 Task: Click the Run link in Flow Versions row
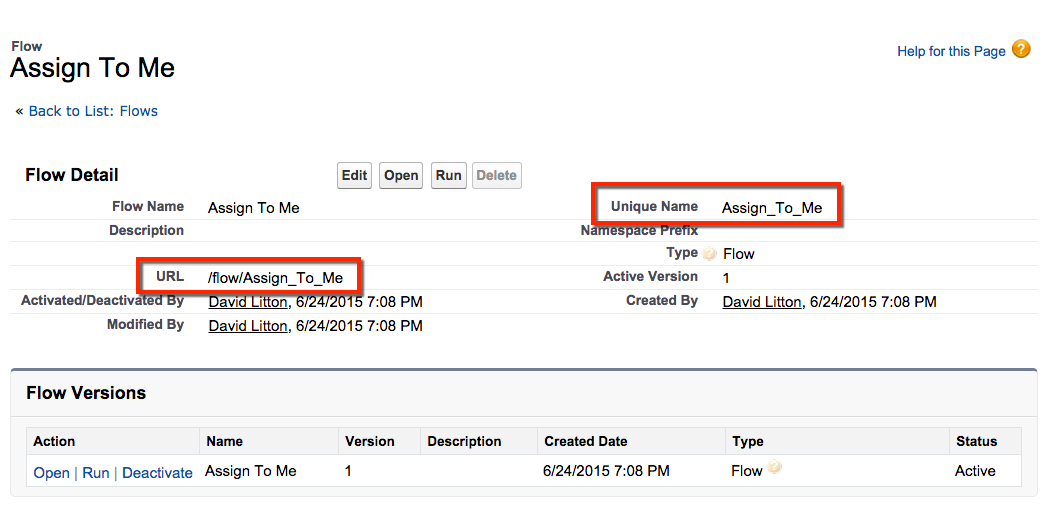(x=96, y=473)
